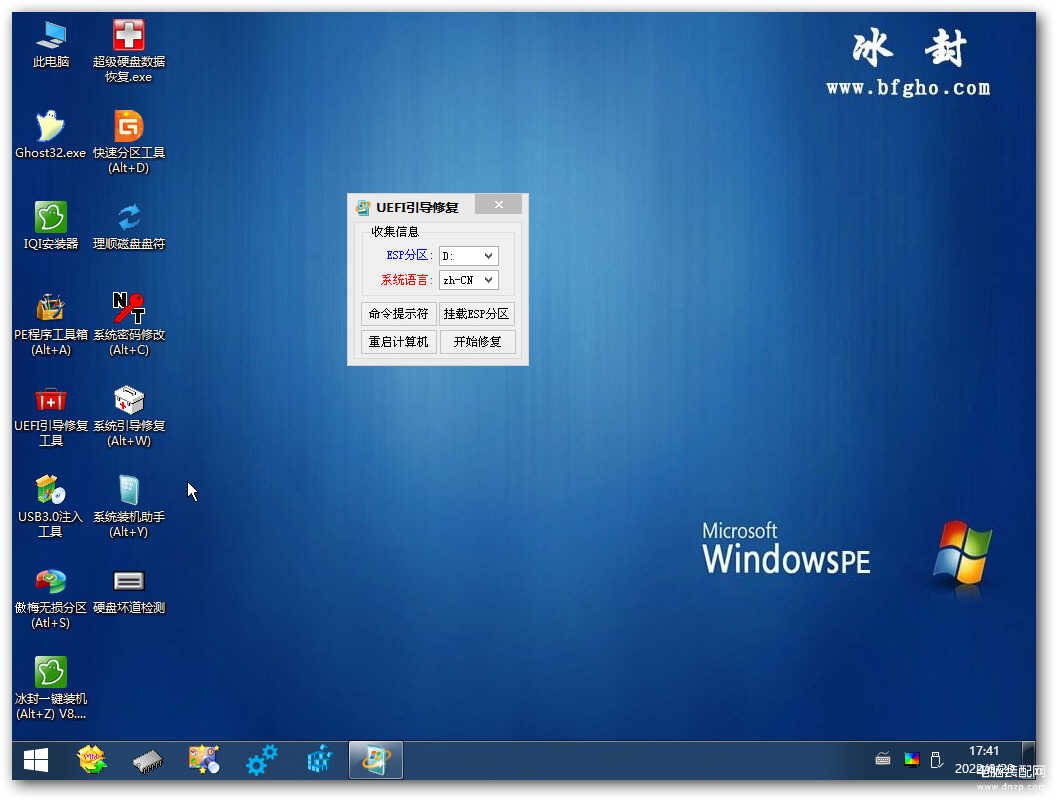This screenshot has height=800, width=1056.
Task: Open PE程序工具箱 (Alt+A) icon
Action: pos(51,324)
